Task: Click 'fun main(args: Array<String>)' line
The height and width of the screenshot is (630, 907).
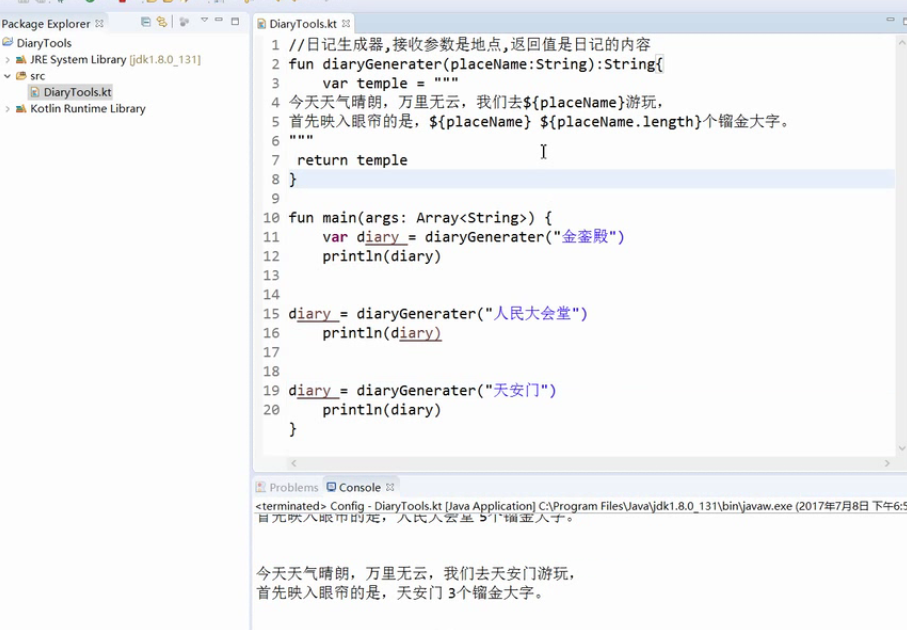Action: pos(420,218)
